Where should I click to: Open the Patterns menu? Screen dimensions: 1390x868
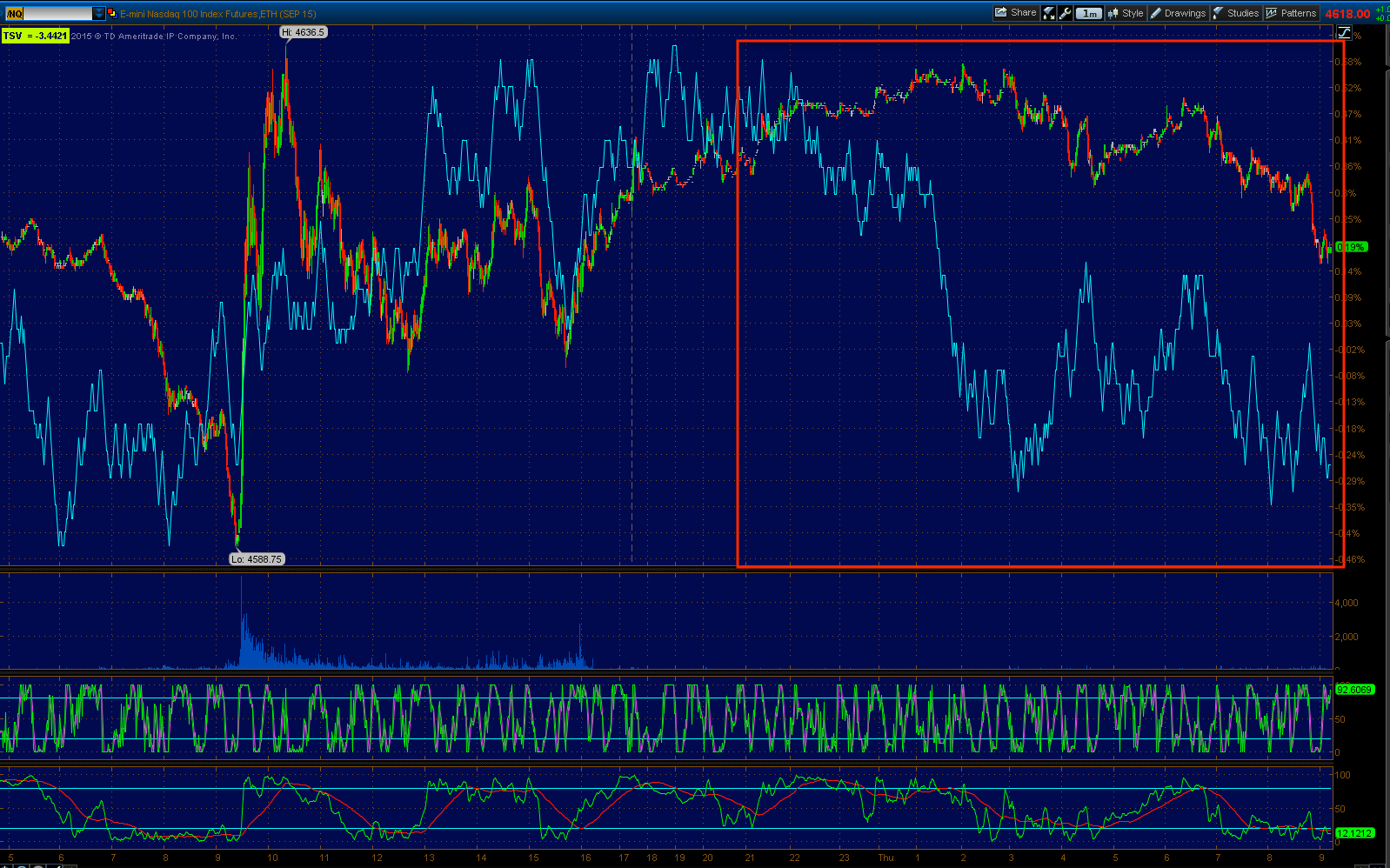click(1291, 13)
